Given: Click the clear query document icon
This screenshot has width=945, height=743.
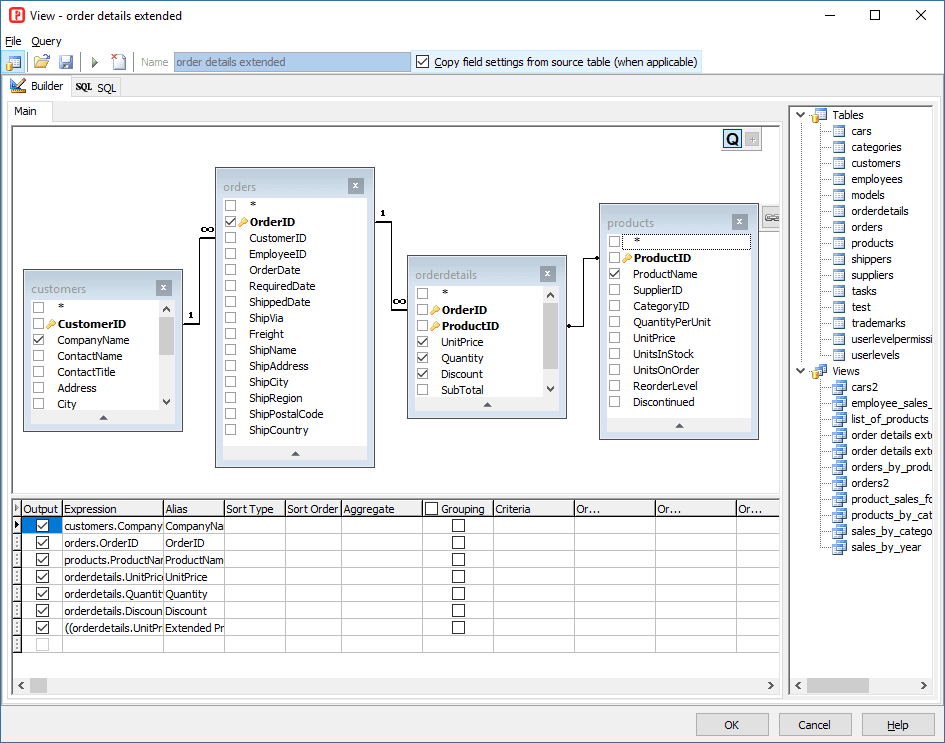Looking at the screenshot, I should [118, 62].
